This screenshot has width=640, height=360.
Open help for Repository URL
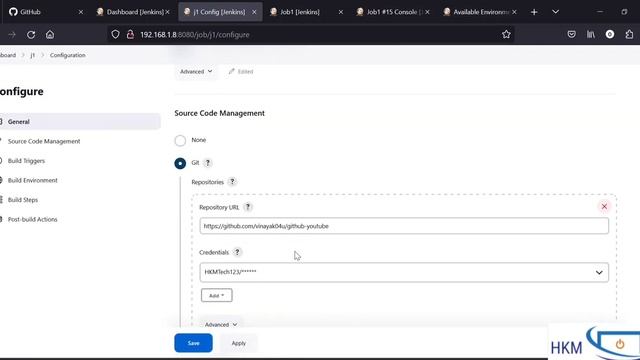click(247, 207)
